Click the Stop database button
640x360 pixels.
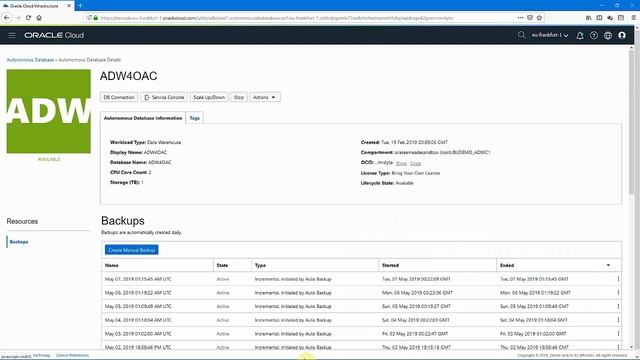[239, 98]
